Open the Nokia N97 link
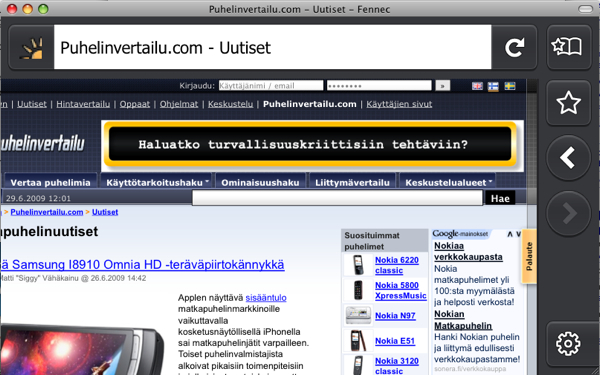Screen dimensions: 600x375 click(x=395, y=316)
